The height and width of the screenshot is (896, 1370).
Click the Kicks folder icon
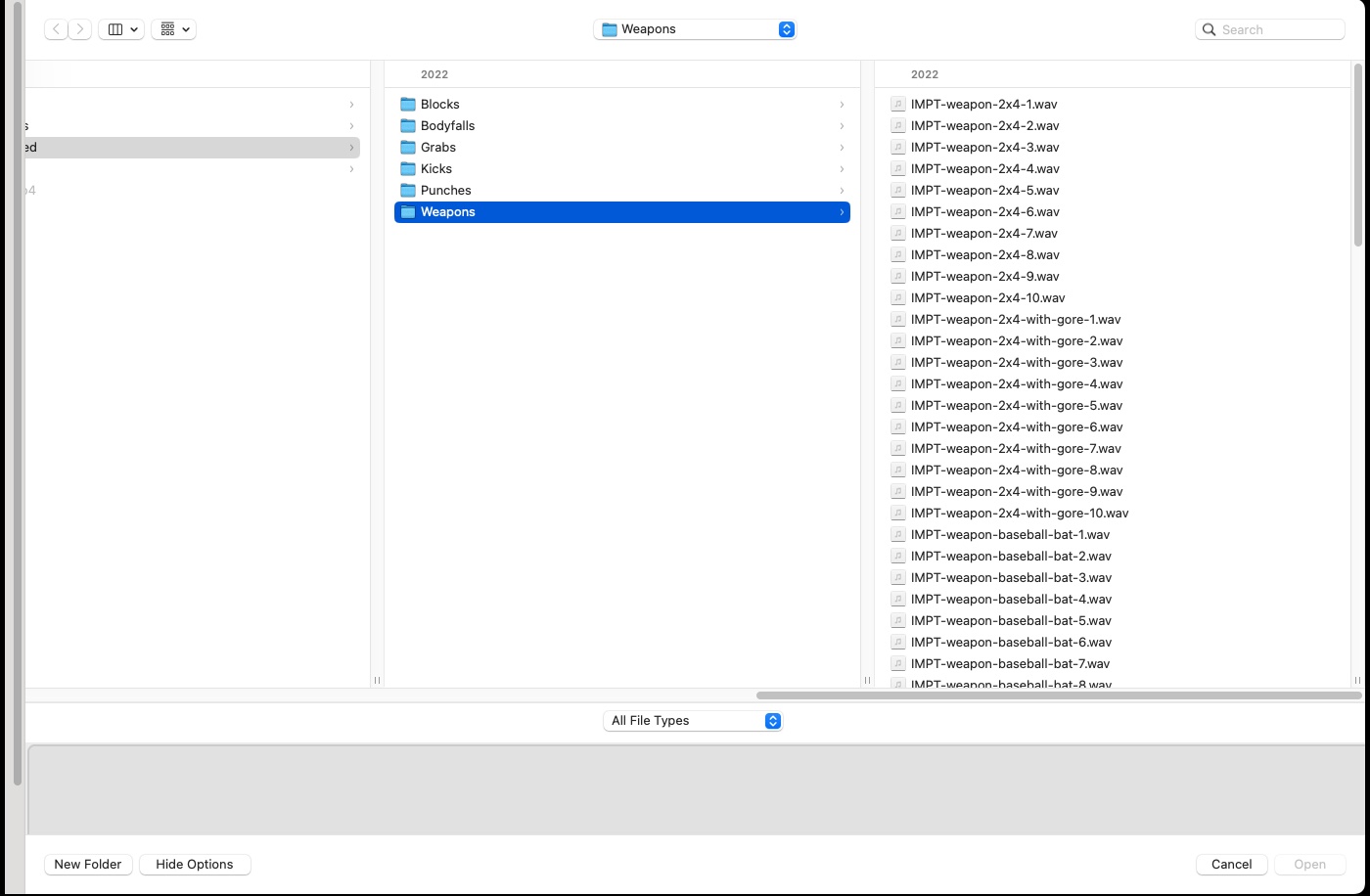(408, 168)
